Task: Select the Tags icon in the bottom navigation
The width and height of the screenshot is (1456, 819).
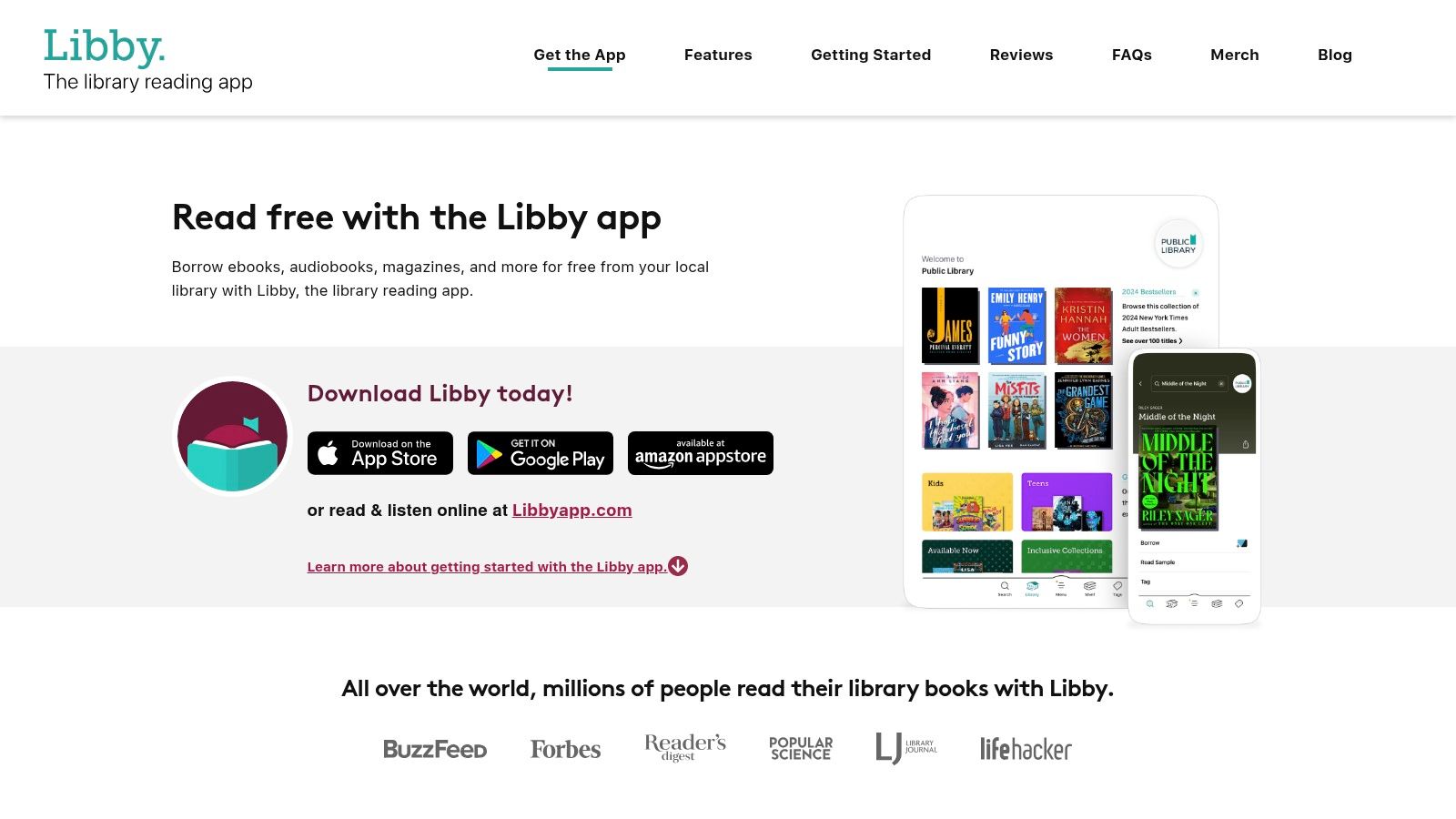Action: coord(1117,586)
